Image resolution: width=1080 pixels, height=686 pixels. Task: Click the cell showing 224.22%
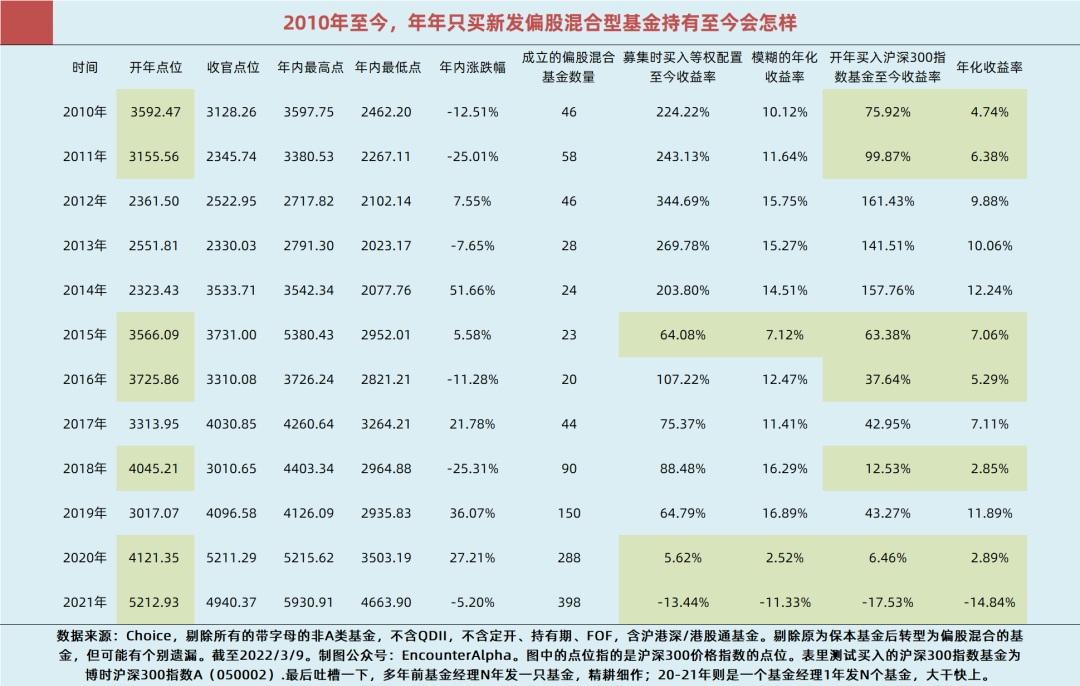684,113
